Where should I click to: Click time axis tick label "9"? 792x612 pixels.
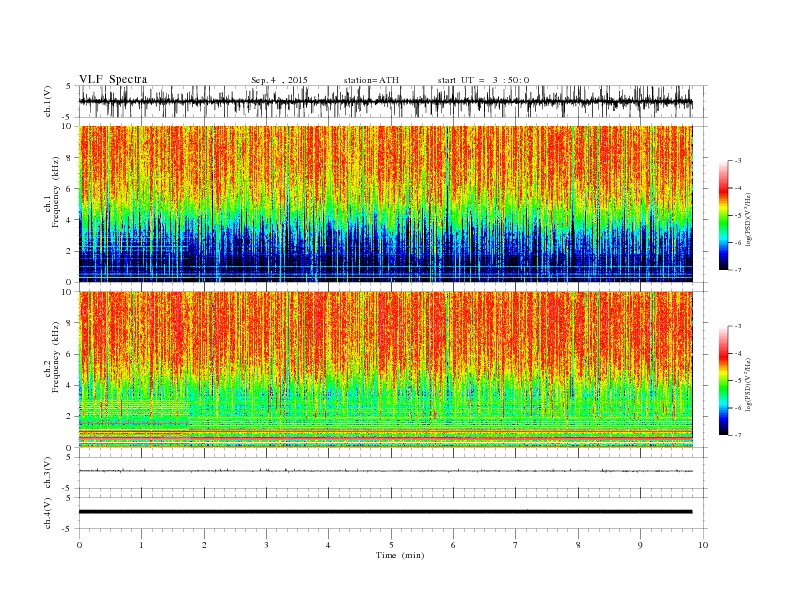[640, 545]
